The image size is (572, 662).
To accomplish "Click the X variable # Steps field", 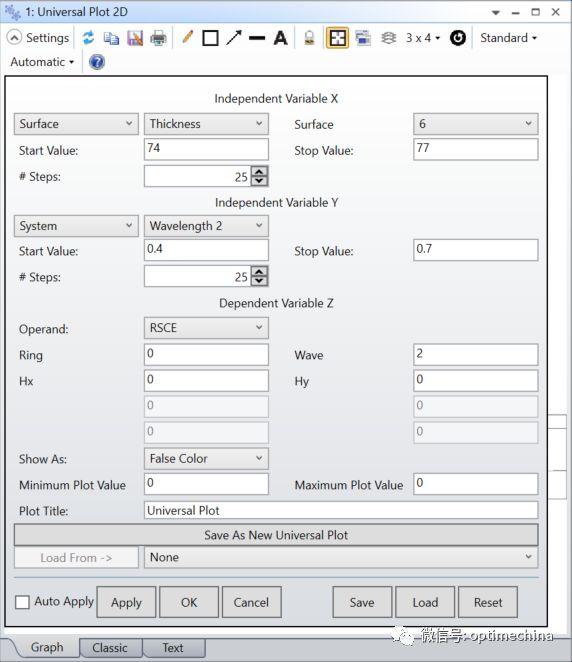I will (198, 176).
